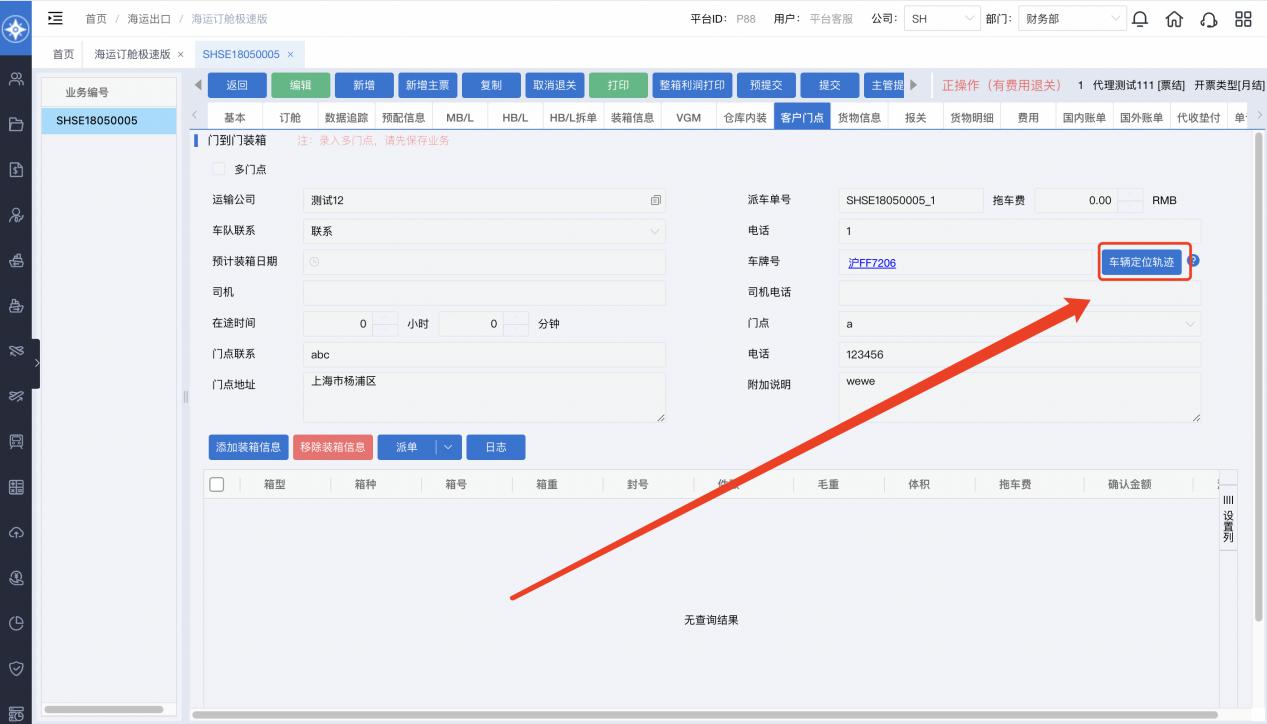Image resolution: width=1267 pixels, height=724 pixels.
Task: Open the four-squares app grid icon
Action: (1243, 19)
